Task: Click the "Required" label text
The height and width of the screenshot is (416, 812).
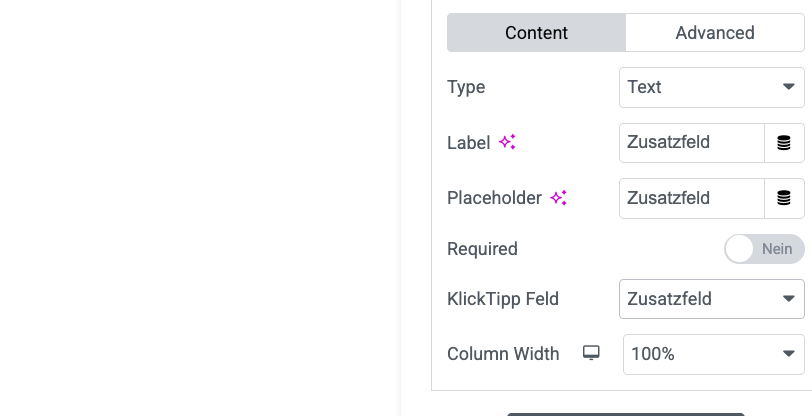Action: (x=482, y=249)
